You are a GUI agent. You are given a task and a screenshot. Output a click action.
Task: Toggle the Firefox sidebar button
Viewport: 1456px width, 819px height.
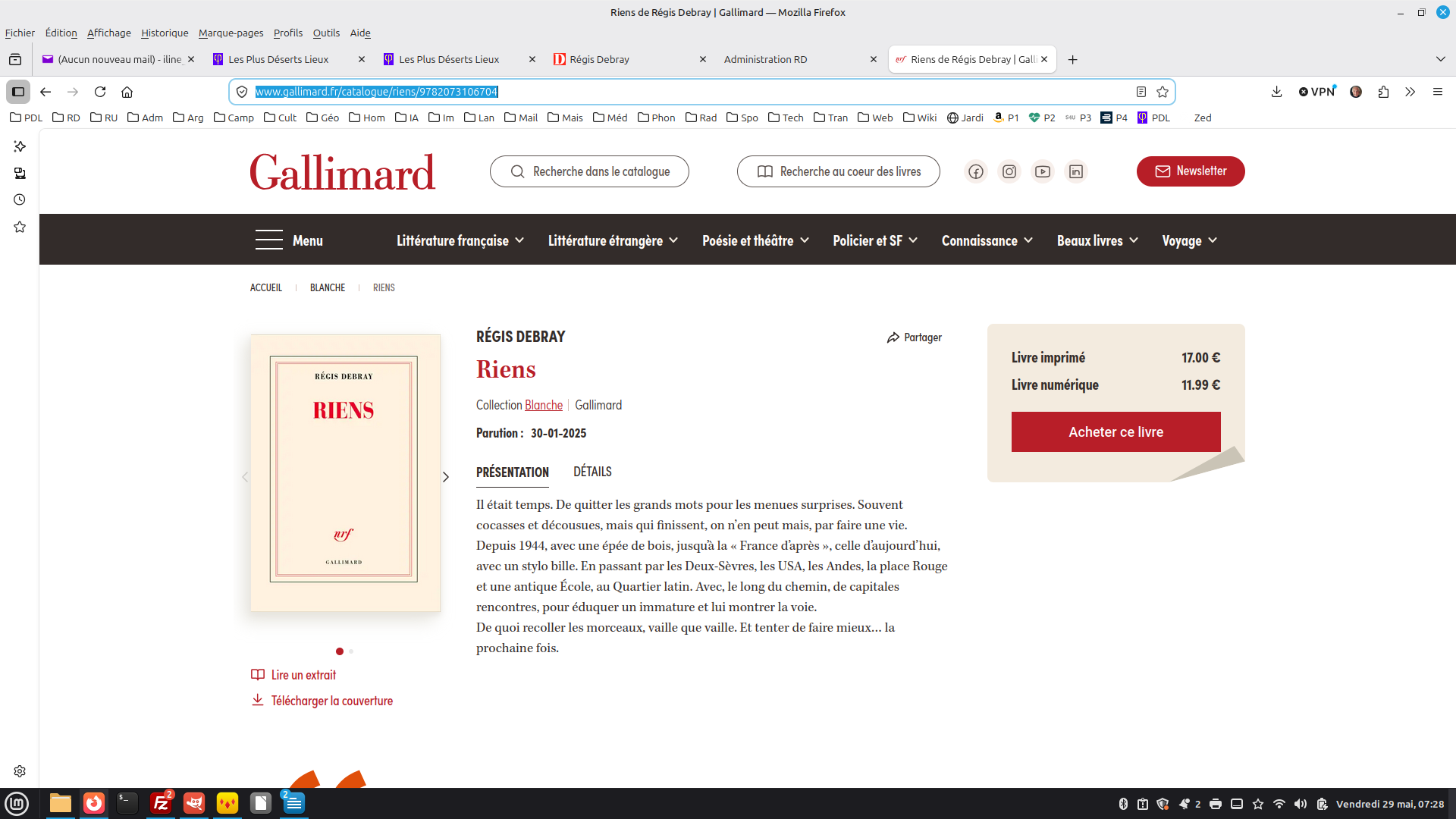click(x=18, y=92)
